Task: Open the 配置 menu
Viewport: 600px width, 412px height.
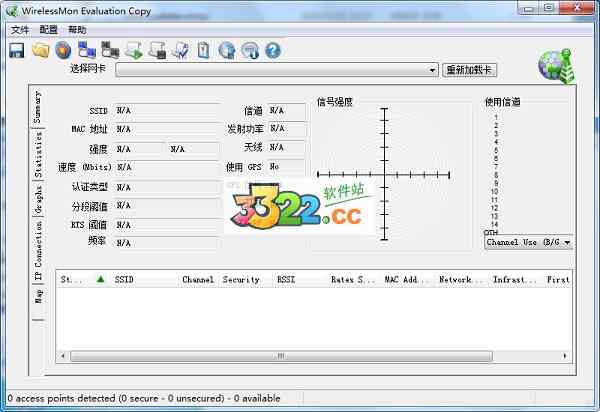Action: tap(48, 30)
